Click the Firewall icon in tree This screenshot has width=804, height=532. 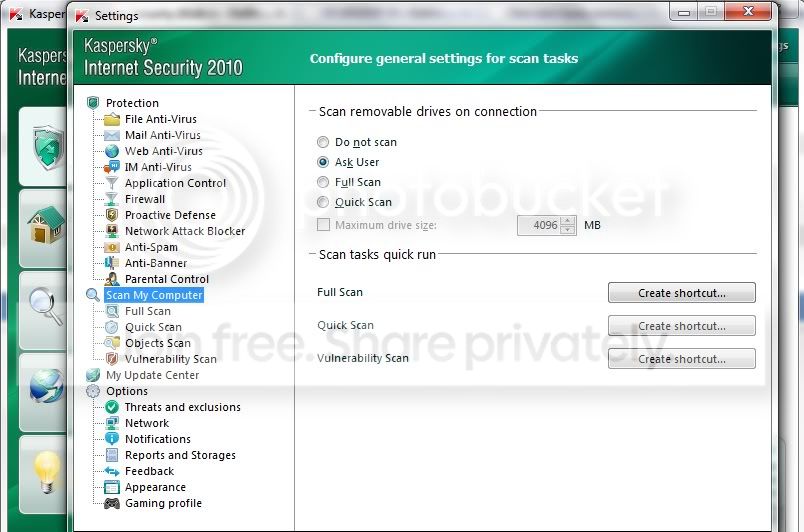coord(112,199)
